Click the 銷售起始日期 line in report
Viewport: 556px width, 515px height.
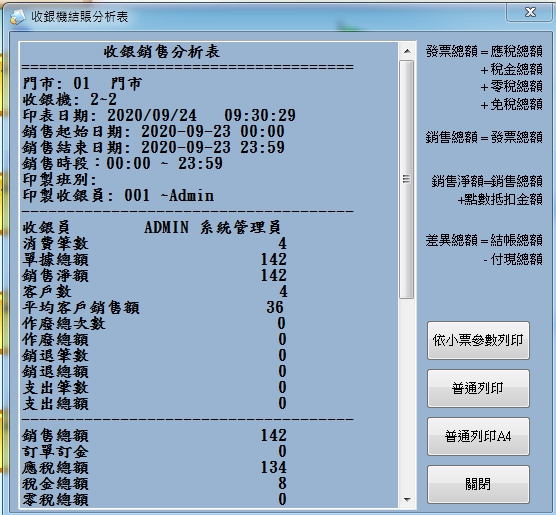(154, 132)
